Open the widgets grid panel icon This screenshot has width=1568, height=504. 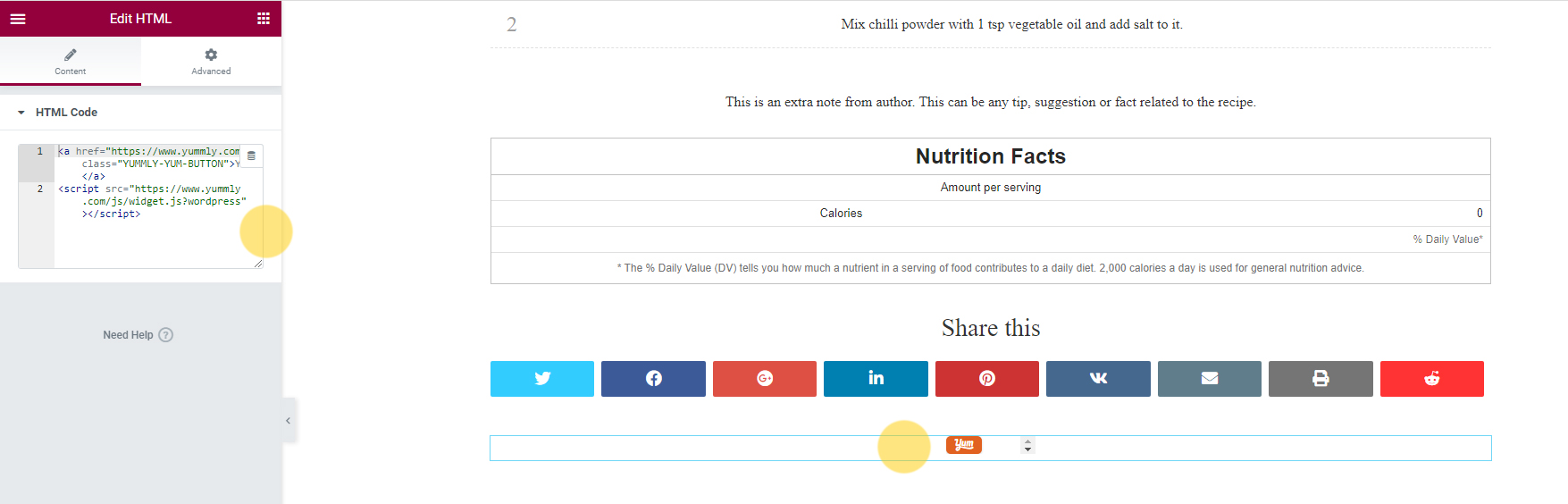click(x=264, y=18)
